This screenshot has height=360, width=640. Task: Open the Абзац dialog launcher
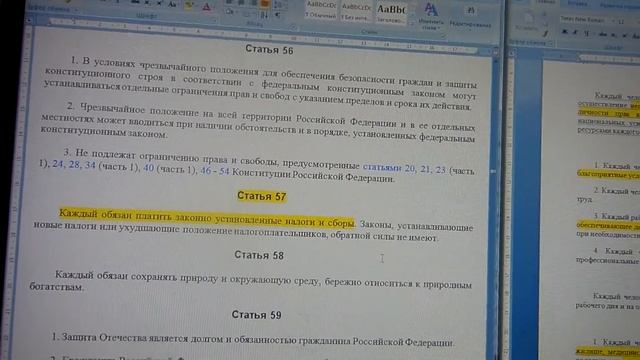coord(293,27)
